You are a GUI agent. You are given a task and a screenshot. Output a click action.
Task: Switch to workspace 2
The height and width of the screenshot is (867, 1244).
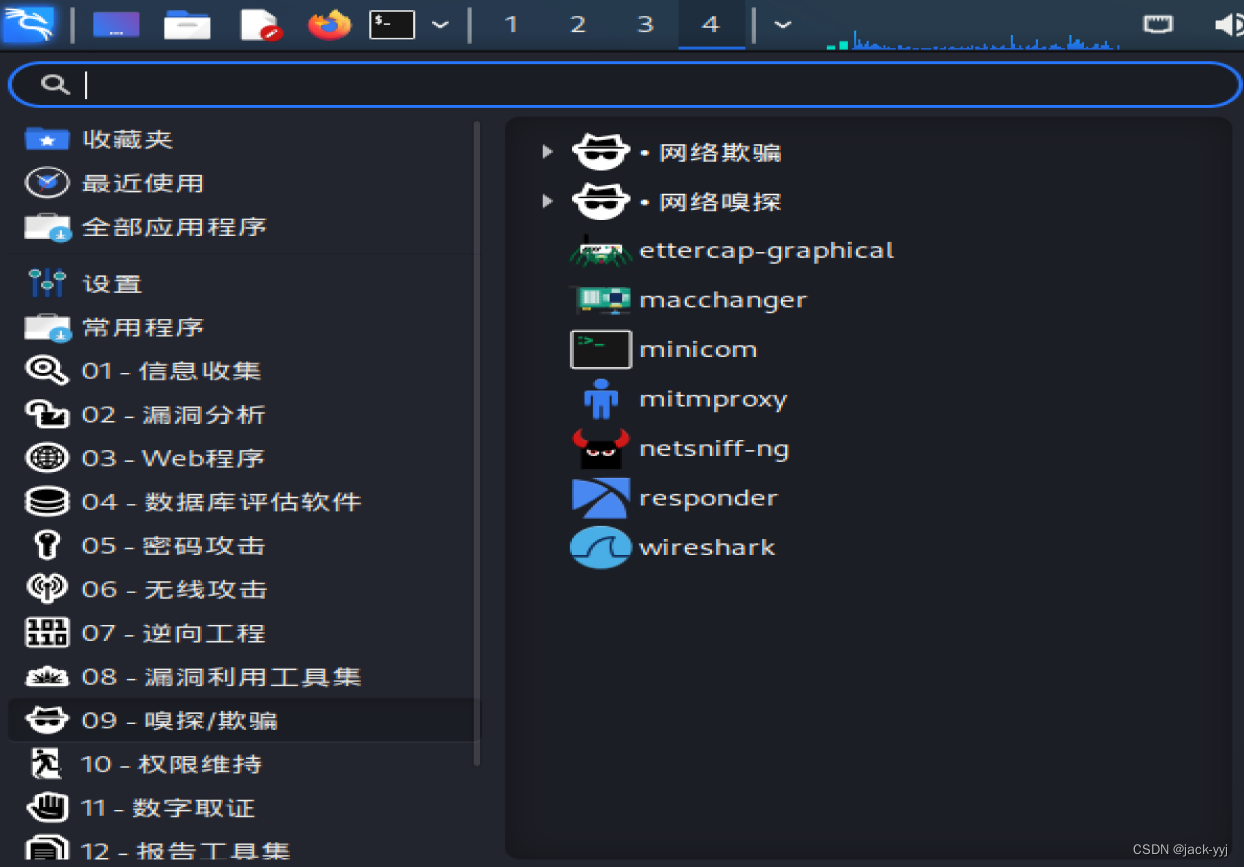coord(578,24)
